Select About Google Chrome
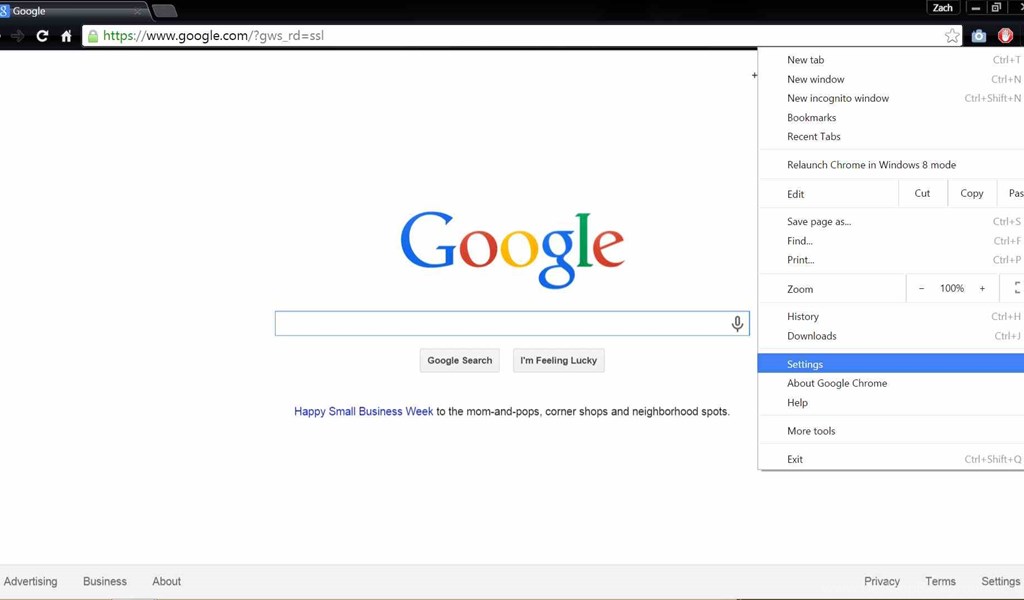 pyautogui.click(x=891, y=383)
